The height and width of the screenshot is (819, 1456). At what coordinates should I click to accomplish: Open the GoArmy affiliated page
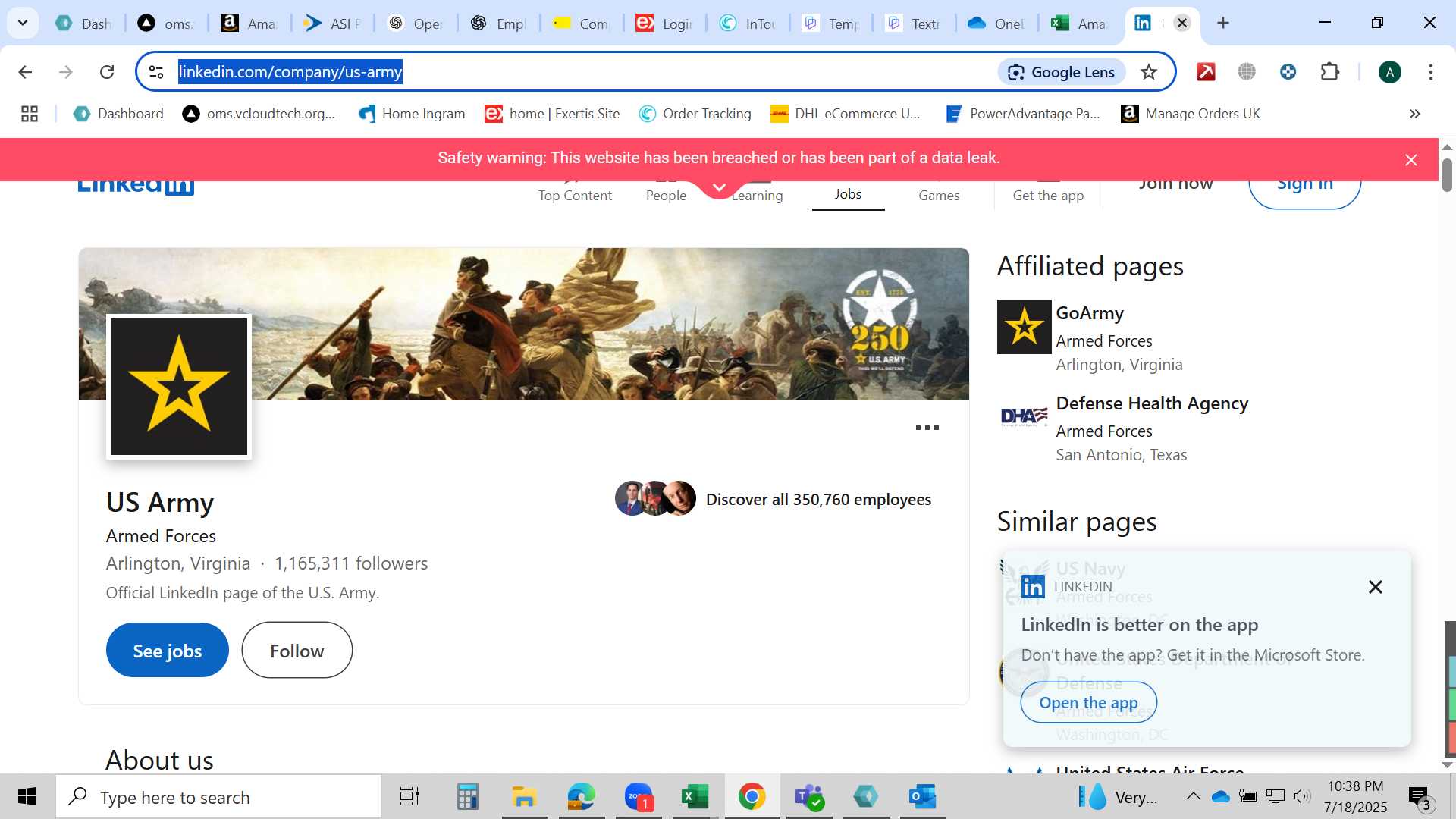pos(1090,313)
